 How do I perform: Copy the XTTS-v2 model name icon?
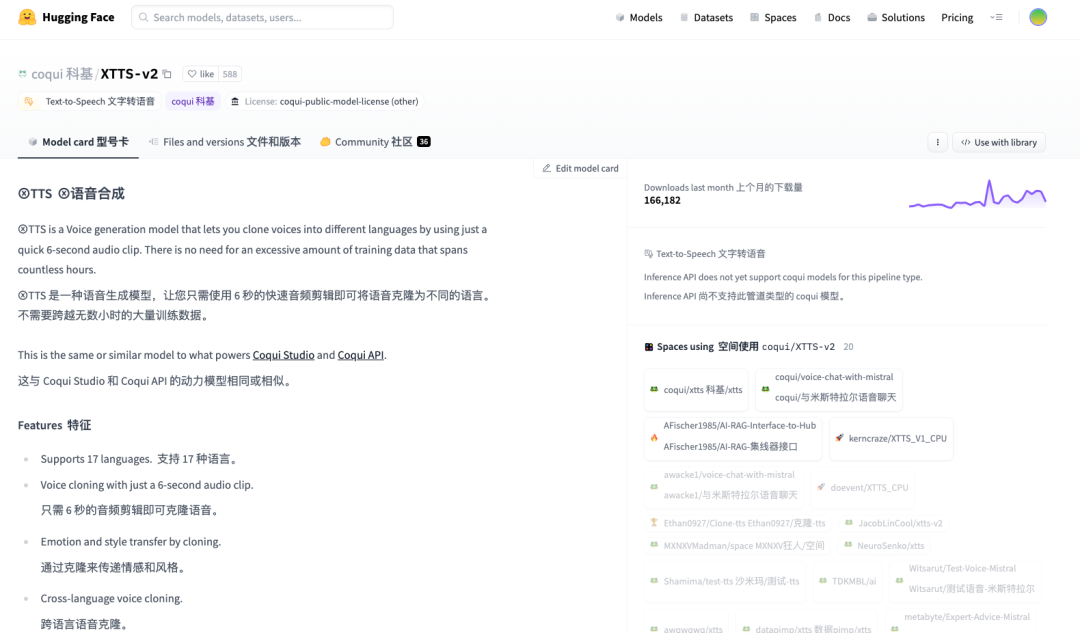click(167, 74)
